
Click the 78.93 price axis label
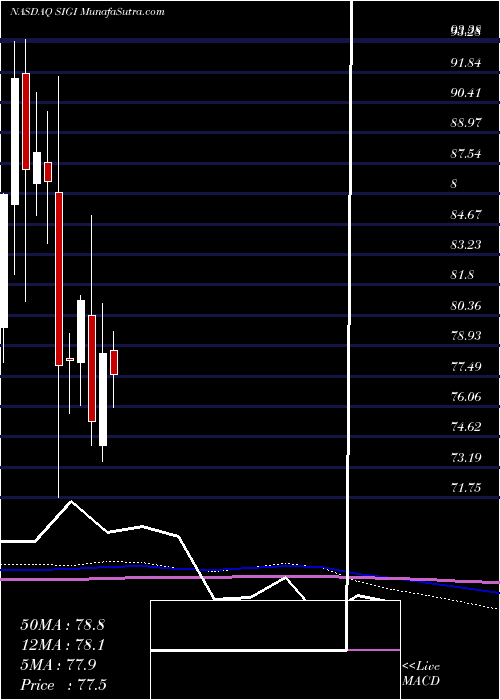pyautogui.click(x=466, y=336)
